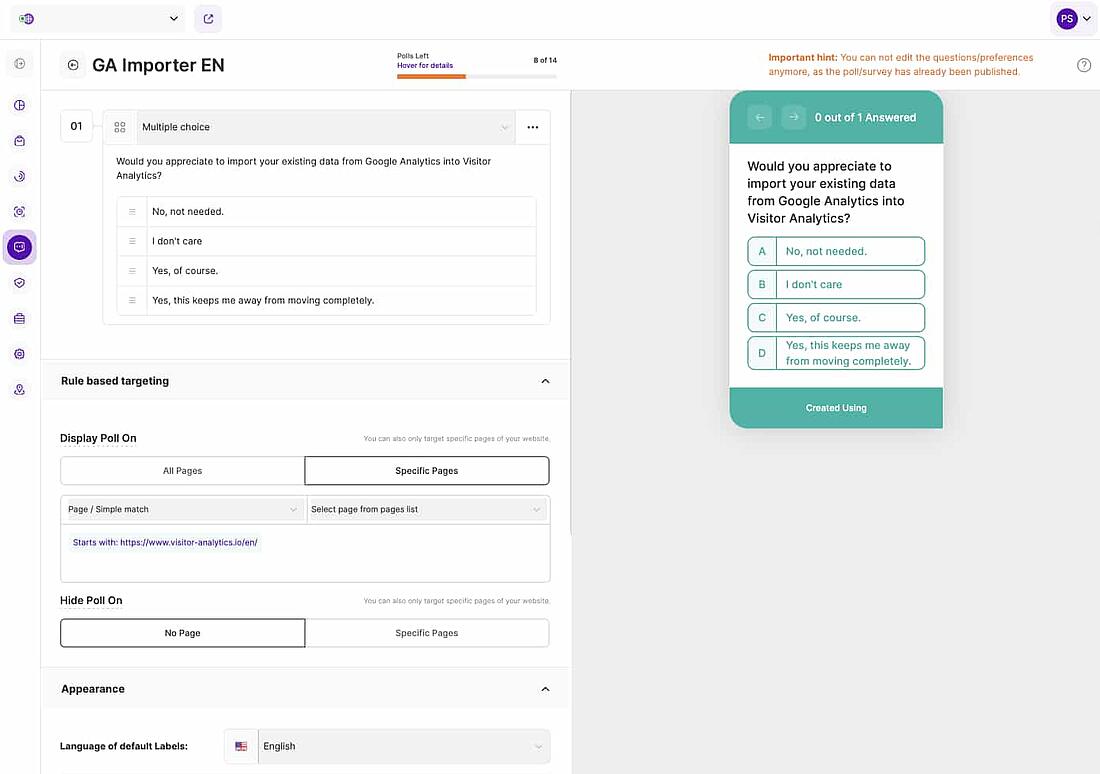
Task: Click the 'Created Using' footer in preview
Action: click(x=836, y=408)
